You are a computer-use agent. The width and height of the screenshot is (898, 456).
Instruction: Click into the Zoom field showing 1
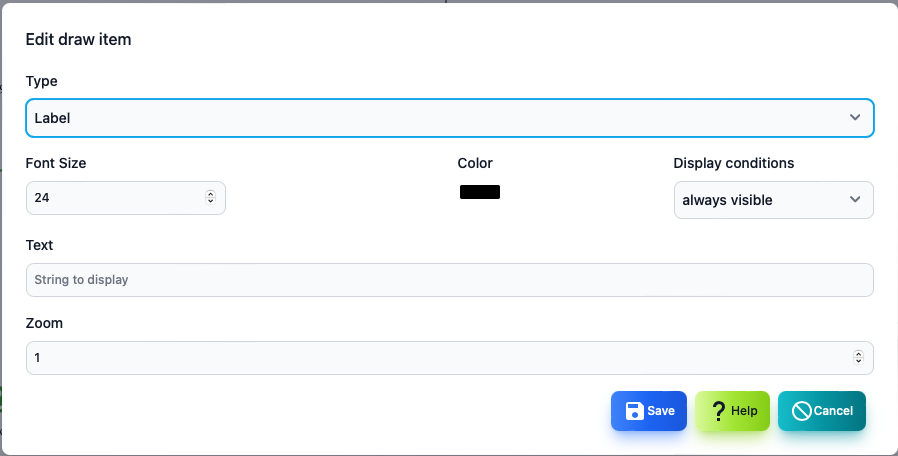[x=450, y=358]
